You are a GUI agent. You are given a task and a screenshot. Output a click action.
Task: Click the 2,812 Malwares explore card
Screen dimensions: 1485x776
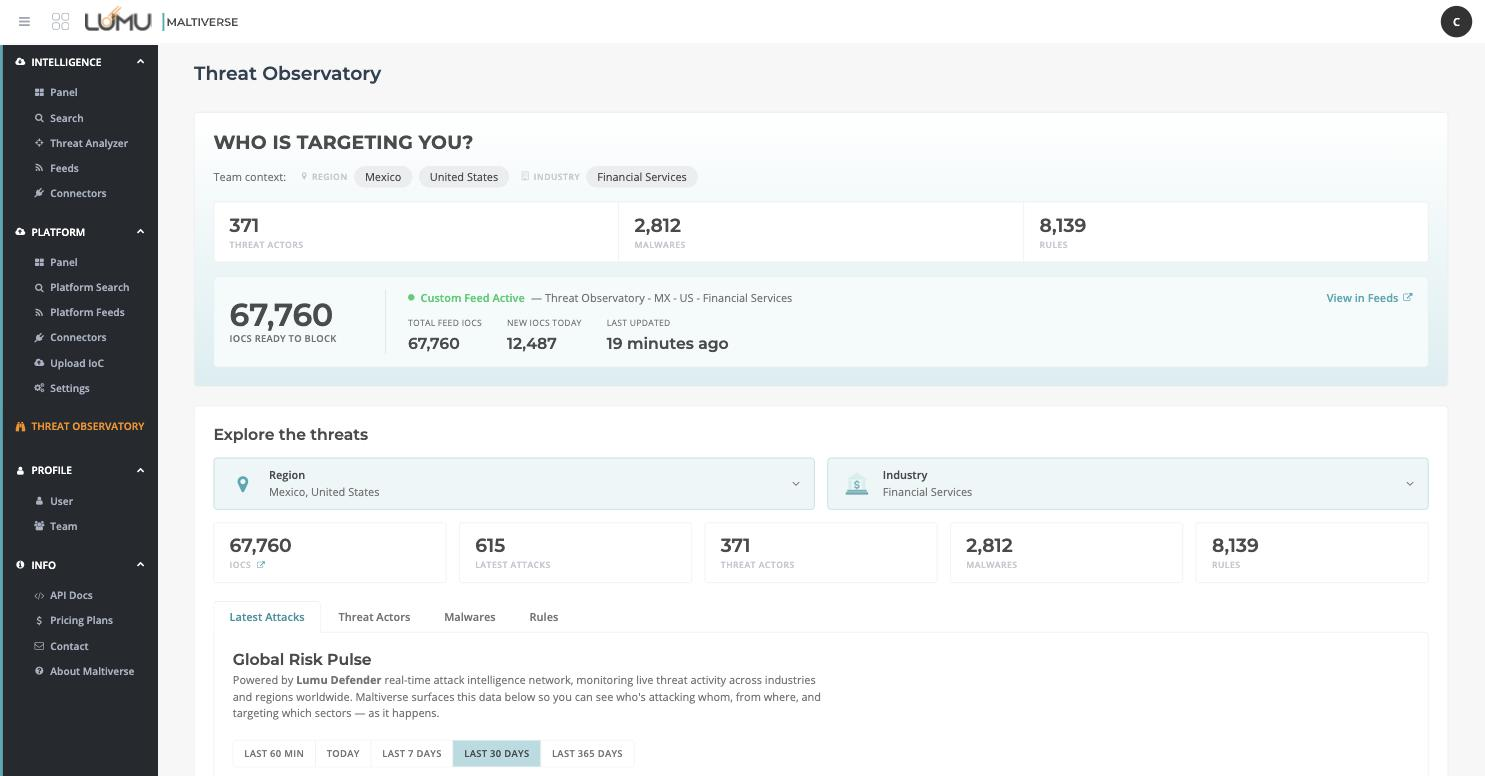tap(1066, 552)
